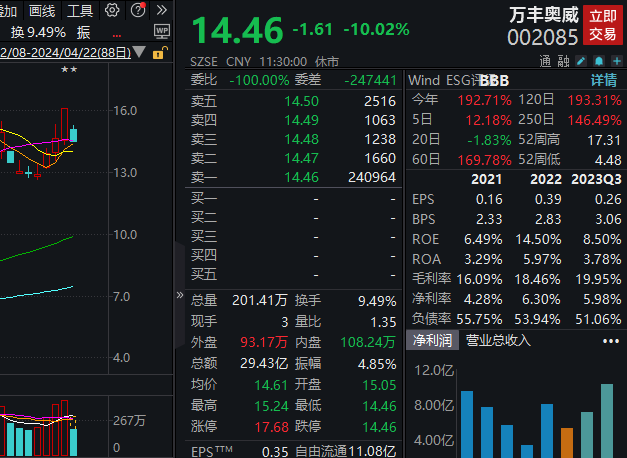Open the WP monitor icon
This screenshot has width=627, height=458.
(162, 31)
